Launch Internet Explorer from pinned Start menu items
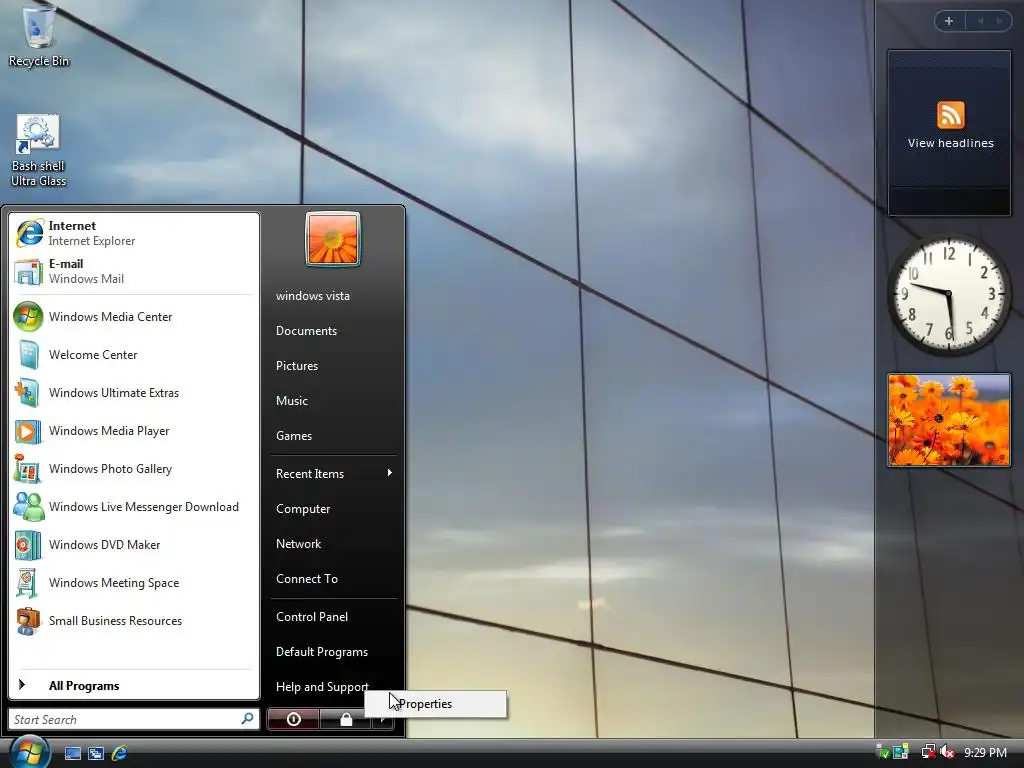Screen dimensions: 1024x768 click(x=133, y=233)
